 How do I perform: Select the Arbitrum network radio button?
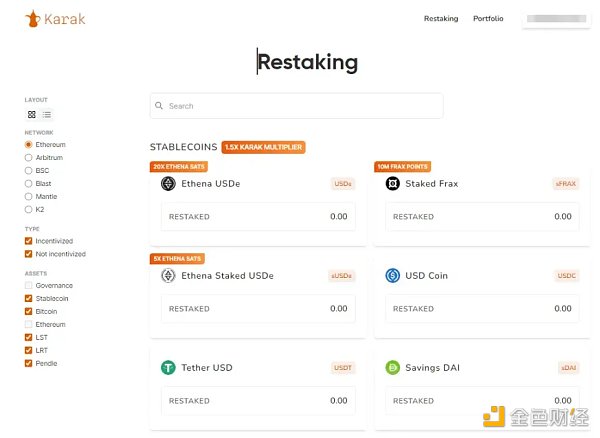29,158
